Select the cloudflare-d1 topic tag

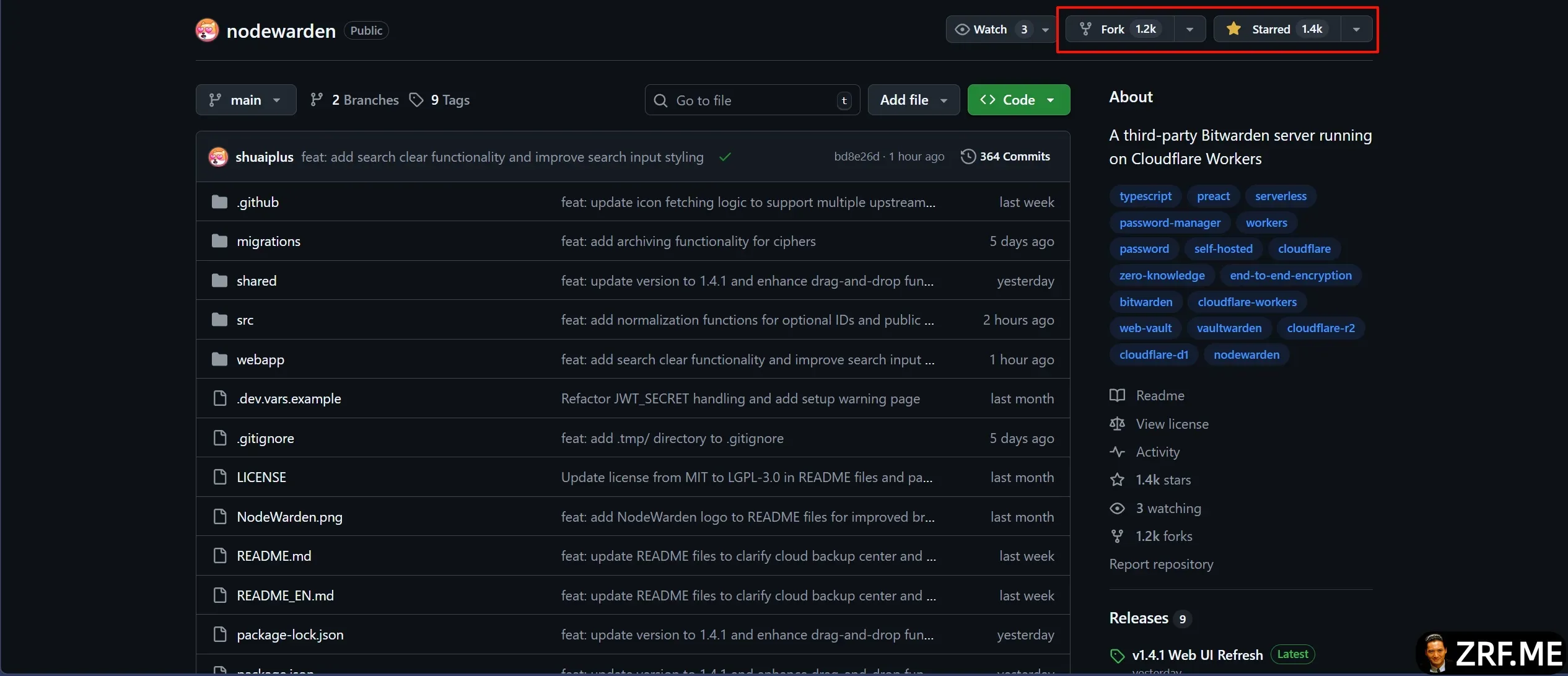(x=1154, y=354)
